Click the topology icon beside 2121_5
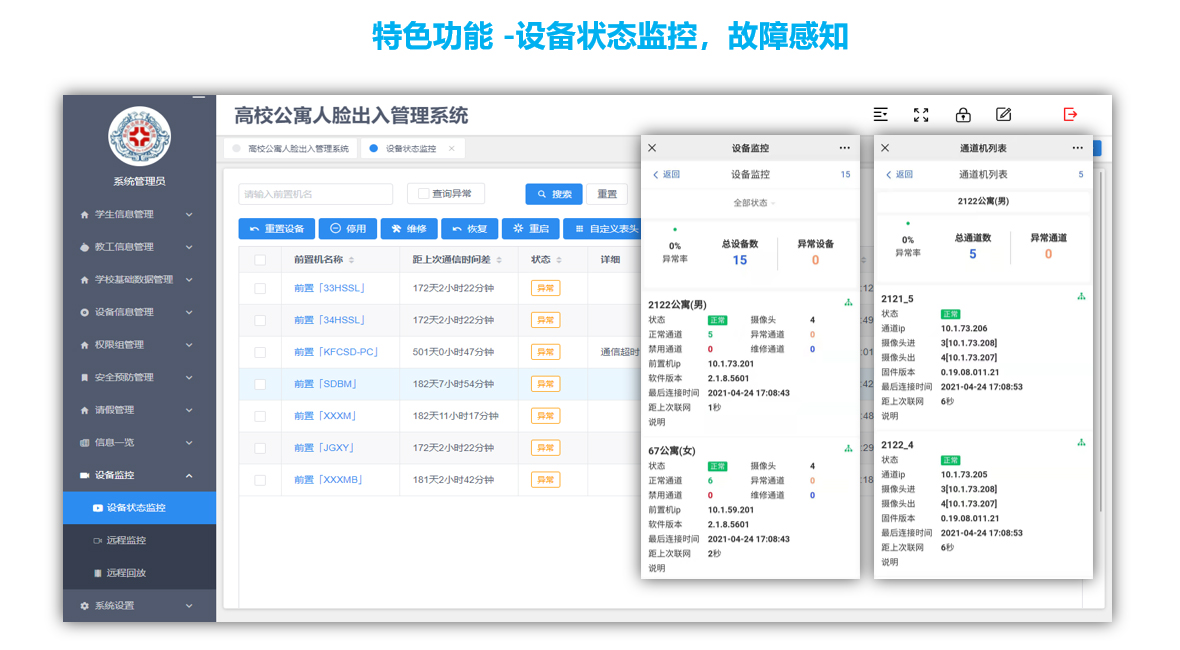1180x650 pixels. coord(1081,297)
